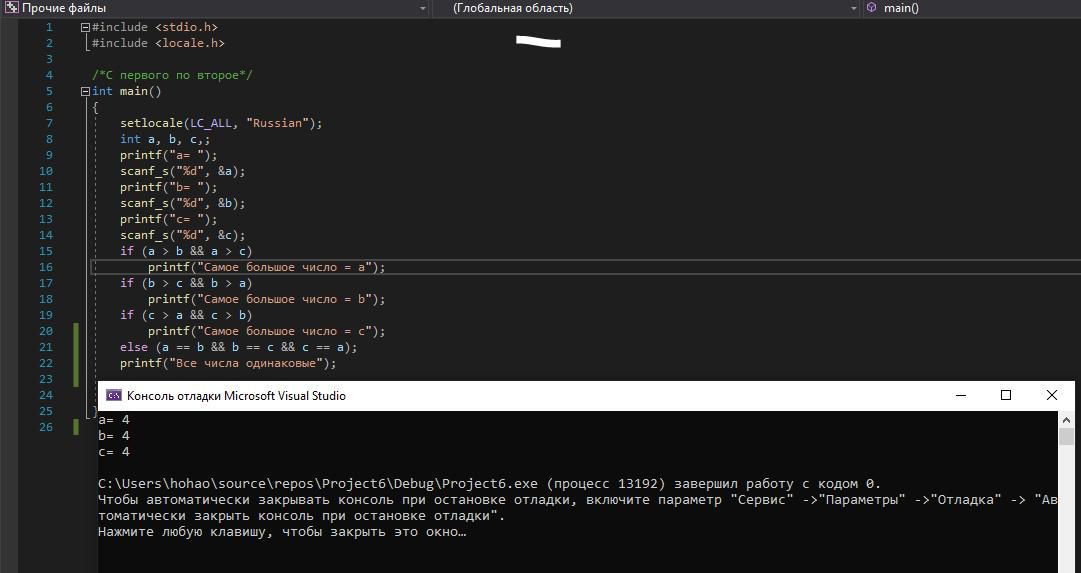The width and height of the screenshot is (1081, 573).
Task: Click the comment /*С первого по второе*/
Action: (x=172, y=75)
